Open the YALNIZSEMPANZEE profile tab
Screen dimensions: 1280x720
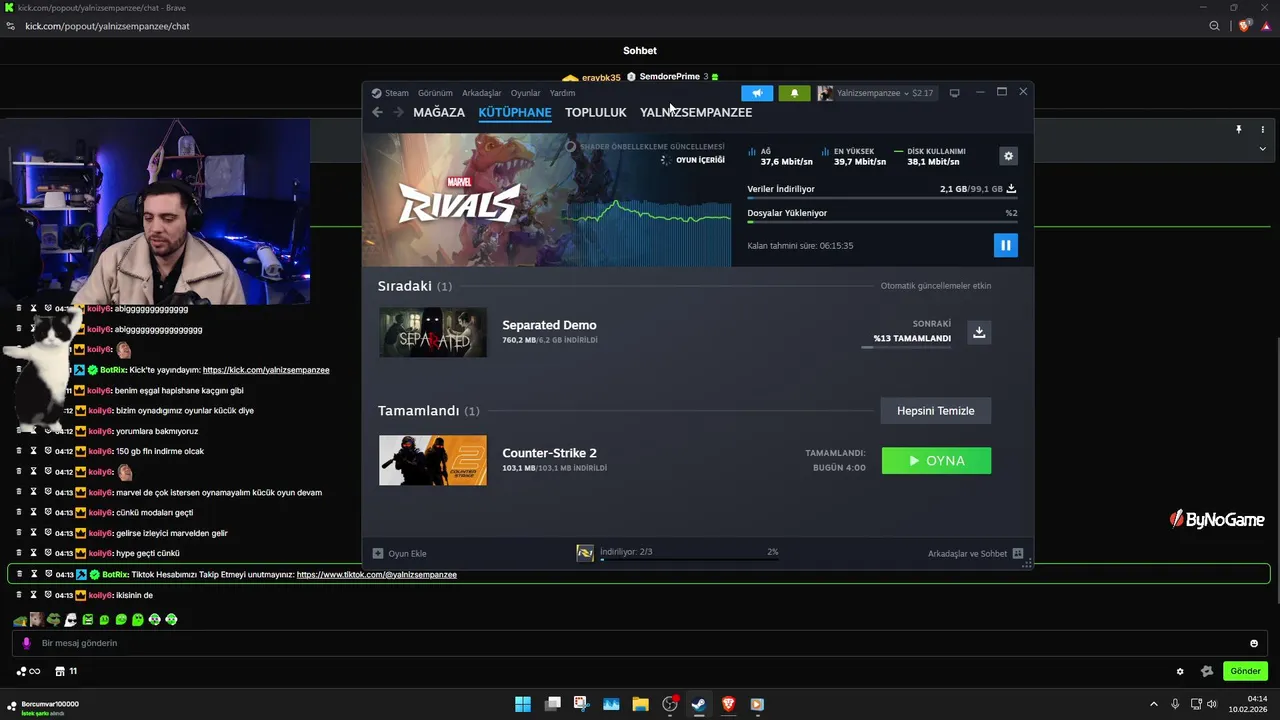coord(696,112)
